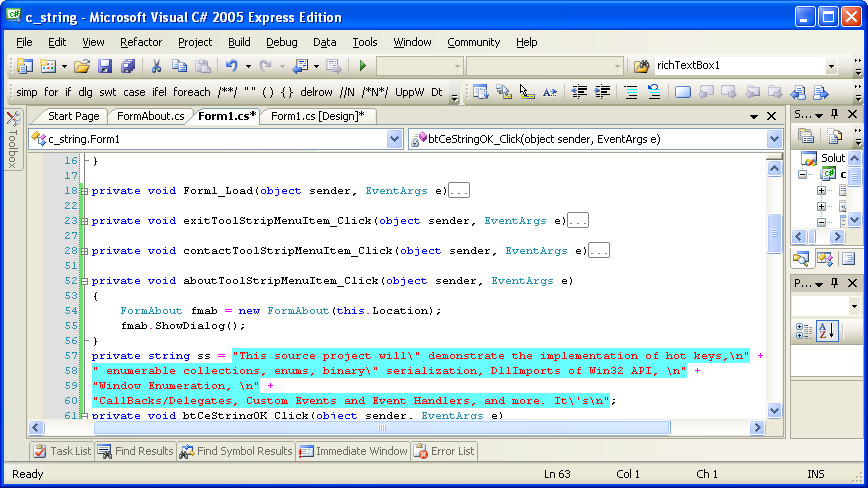Click the Paste toolbar icon
The image size is (868, 488).
203,66
